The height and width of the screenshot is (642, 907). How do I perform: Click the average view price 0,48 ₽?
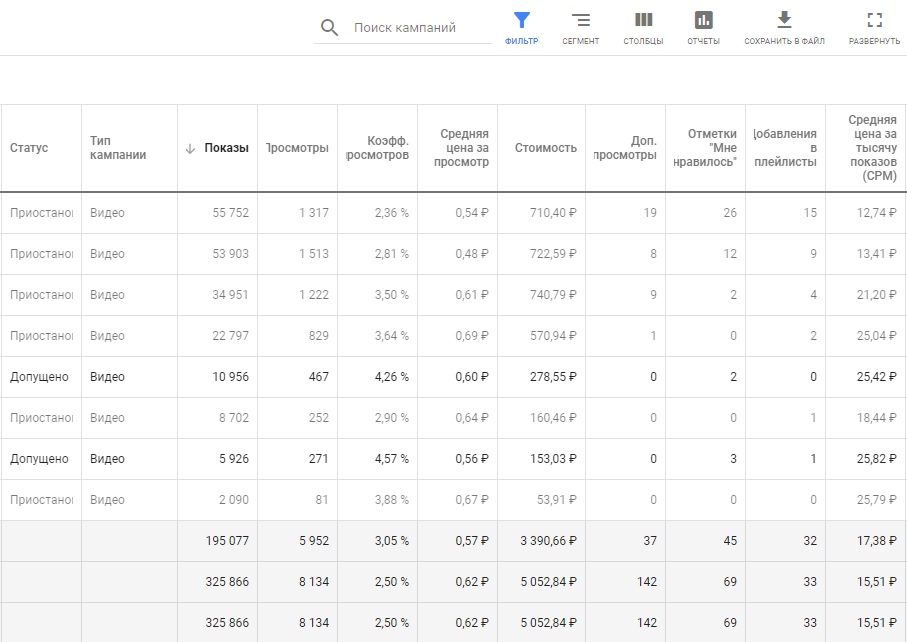click(471, 254)
